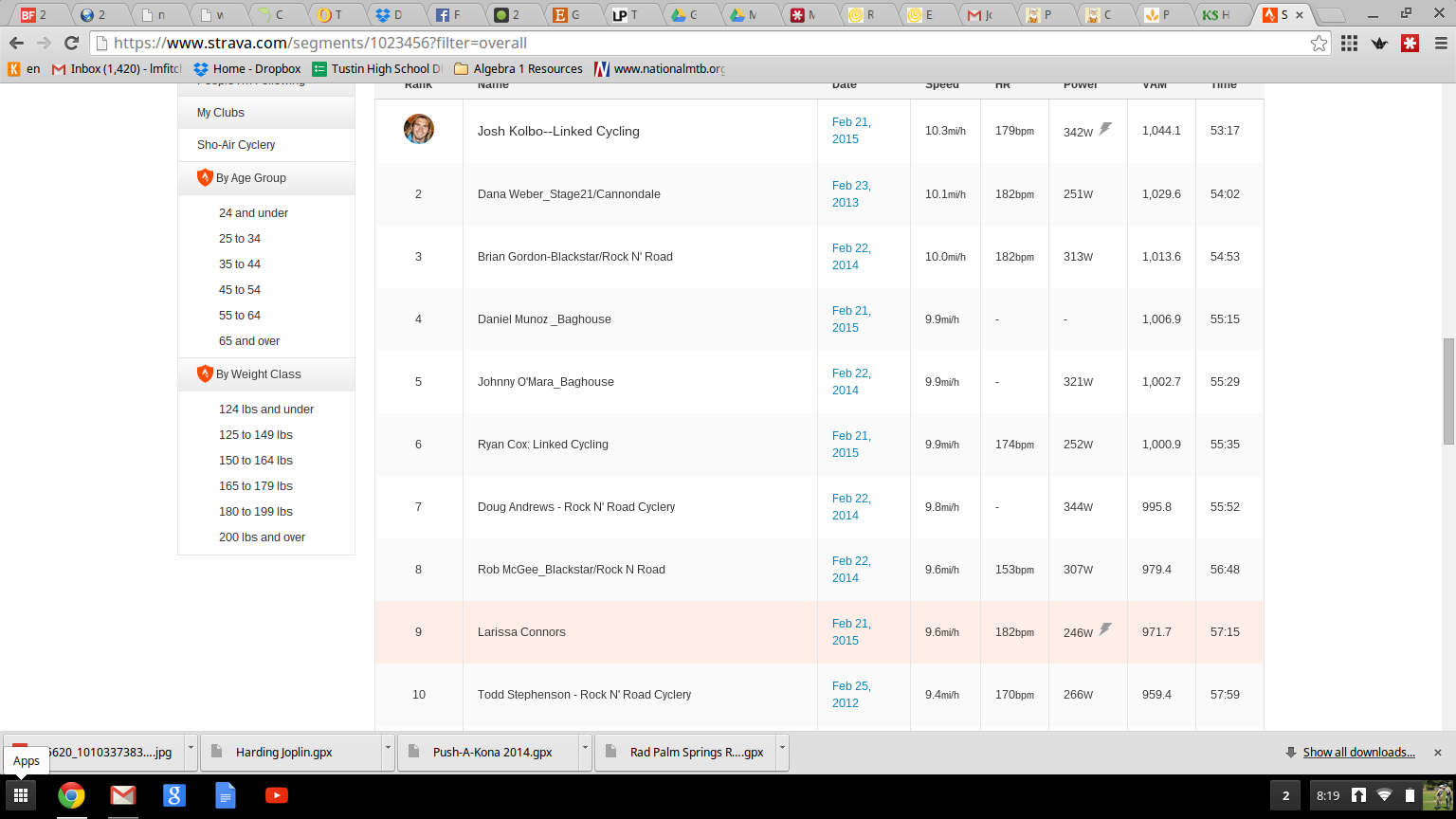This screenshot has height=819, width=1456.
Task: Click the page vertical scrollbar thumb
Action: (x=1448, y=391)
